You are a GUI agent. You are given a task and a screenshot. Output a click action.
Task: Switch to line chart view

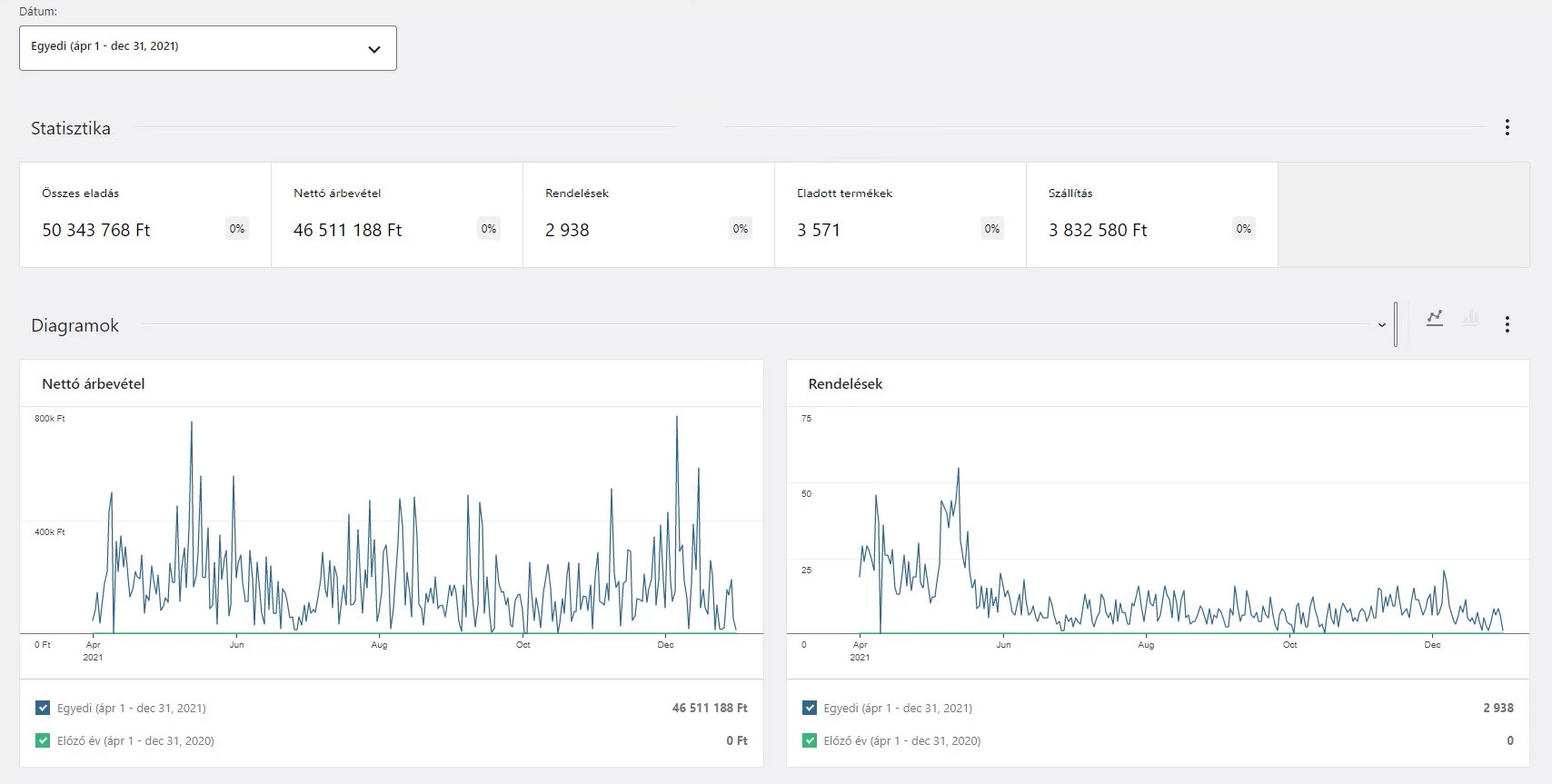coord(1435,318)
